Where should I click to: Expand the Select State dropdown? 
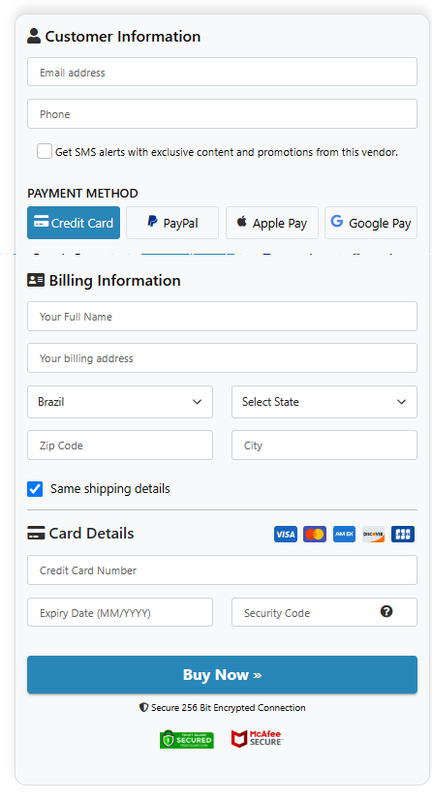(x=325, y=402)
